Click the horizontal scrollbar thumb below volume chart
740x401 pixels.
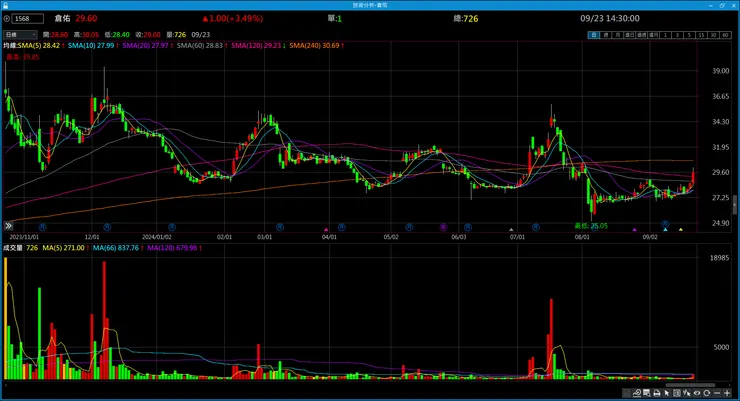click(690, 385)
